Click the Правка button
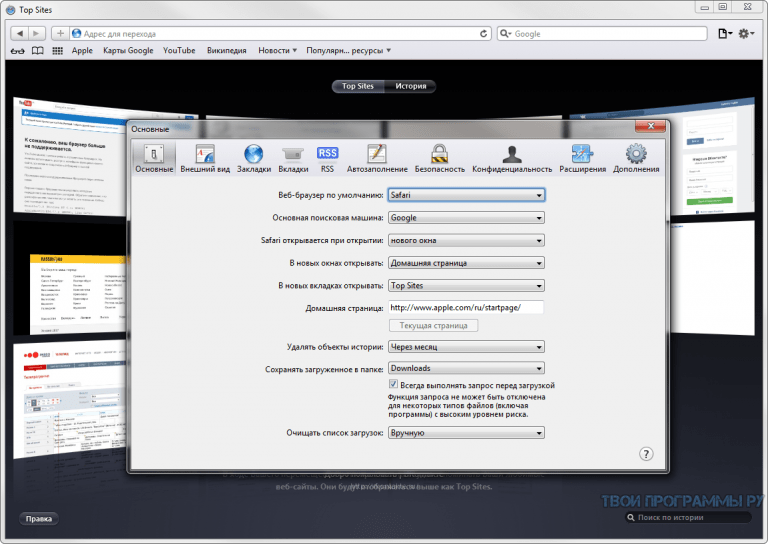 [39, 519]
